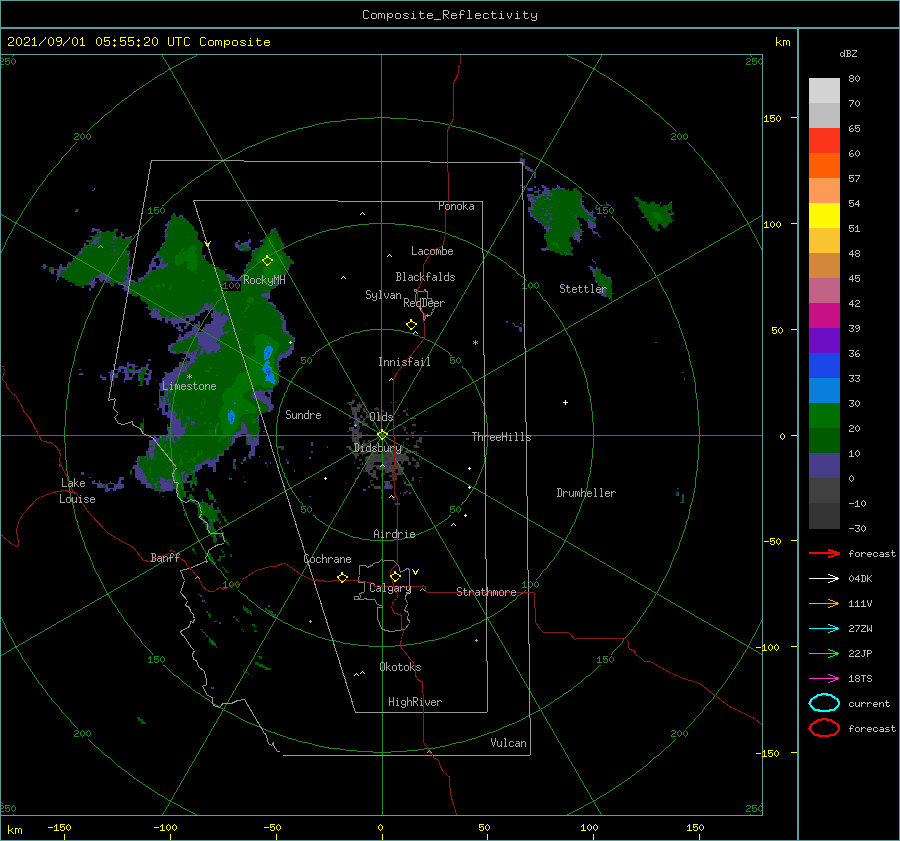Screen dimensions: 900x841
Task: Pick the magenta 39-42 dBZ swatch
Action: pos(824,316)
